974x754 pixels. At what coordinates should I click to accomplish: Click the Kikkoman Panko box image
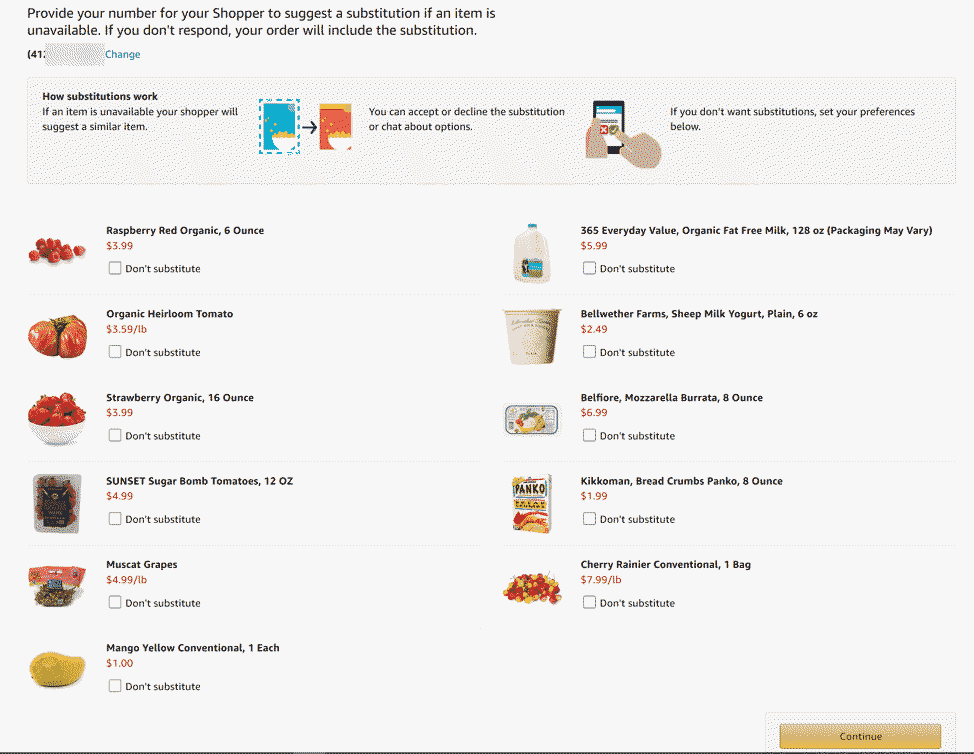532,503
